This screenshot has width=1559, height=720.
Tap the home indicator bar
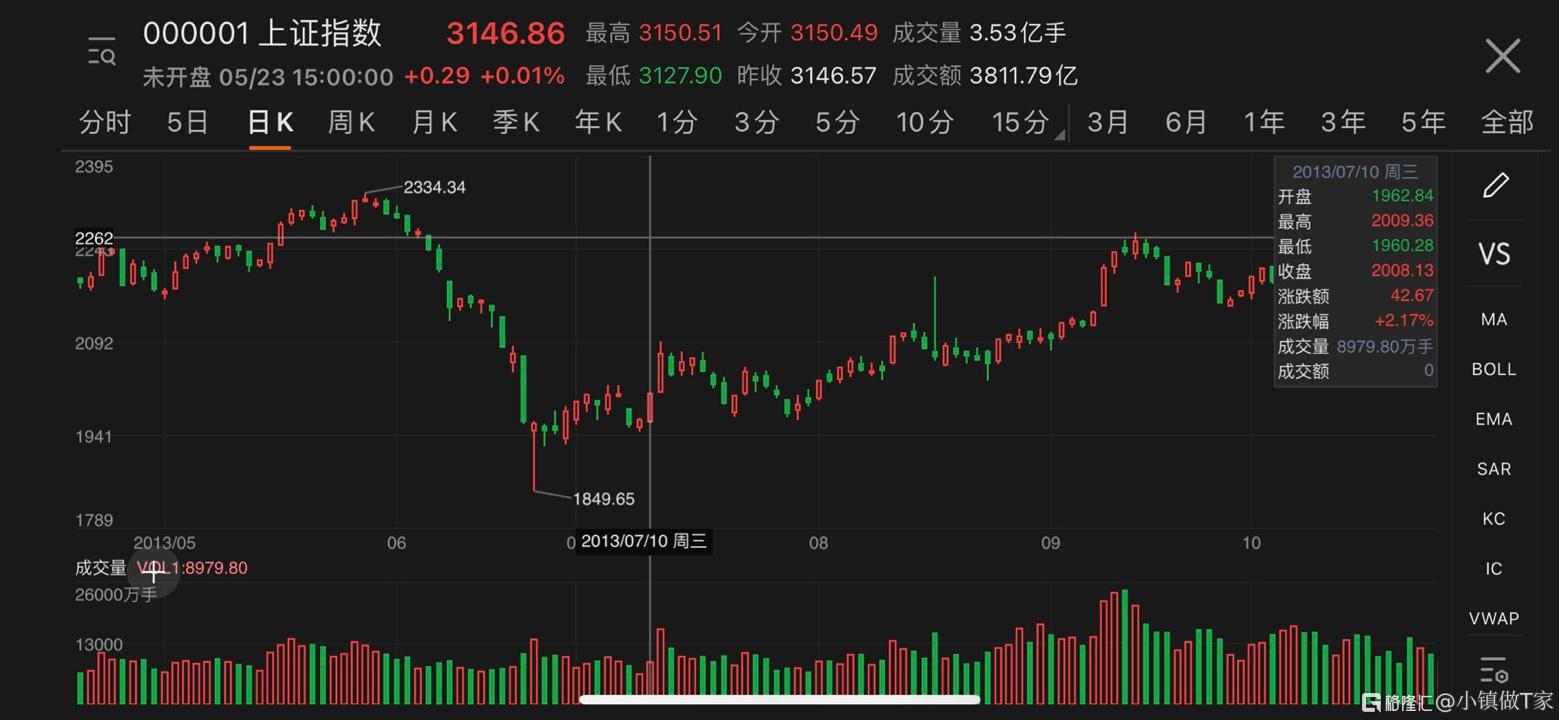coord(779,700)
